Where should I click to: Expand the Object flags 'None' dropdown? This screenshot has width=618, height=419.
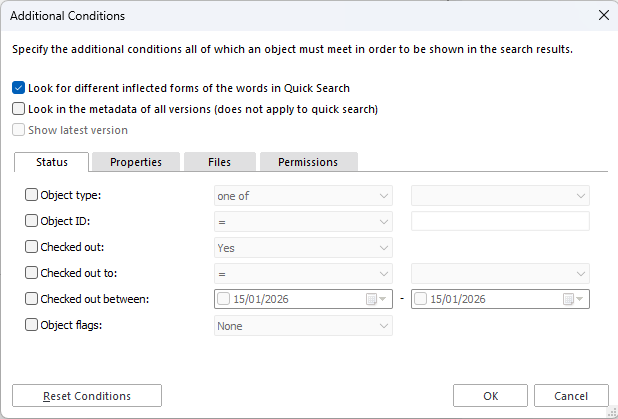(303, 325)
